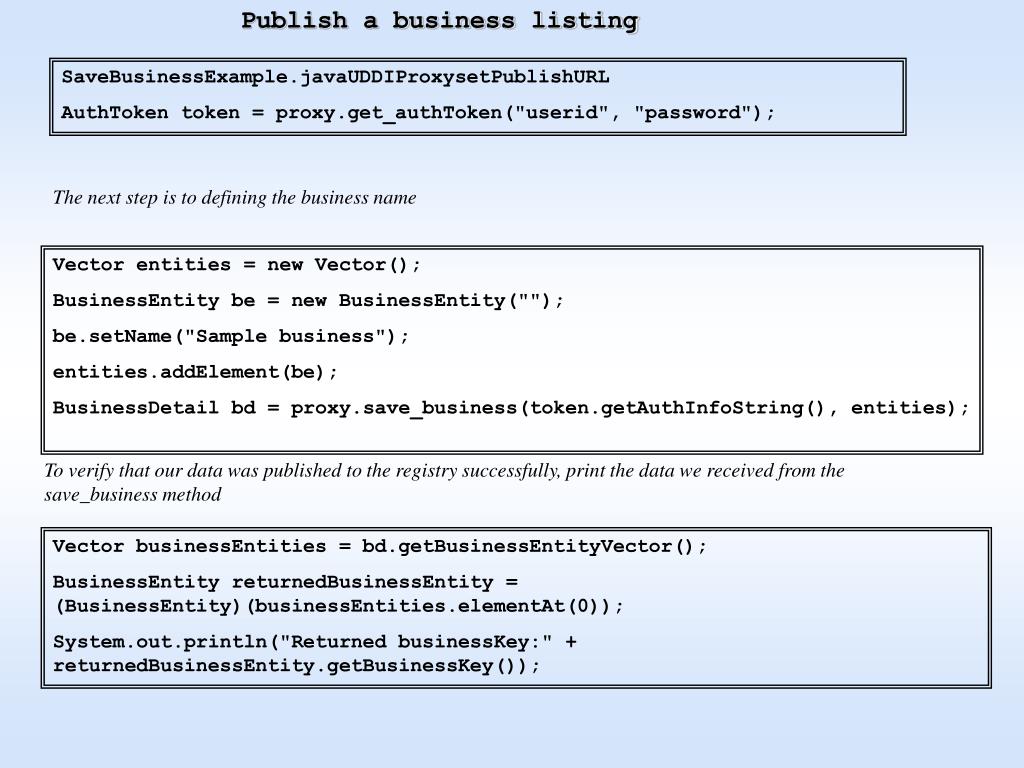The image size is (1024, 768).
Task: Click the 'Vector entities = new Vector();' line
Action: (236, 264)
